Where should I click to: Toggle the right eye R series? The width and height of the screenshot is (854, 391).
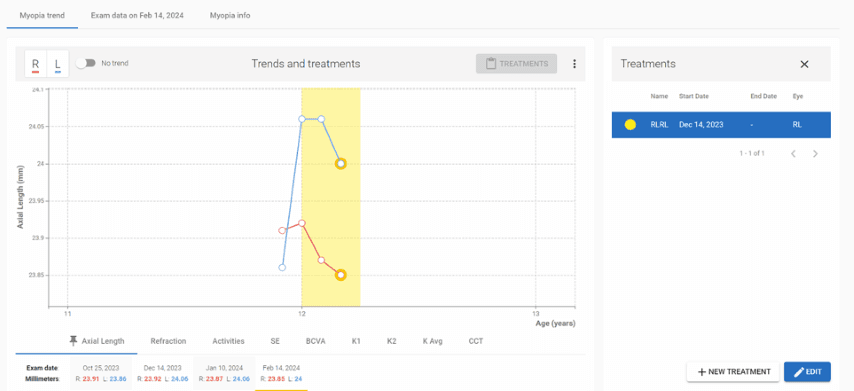pyautogui.click(x=36, y=64)
